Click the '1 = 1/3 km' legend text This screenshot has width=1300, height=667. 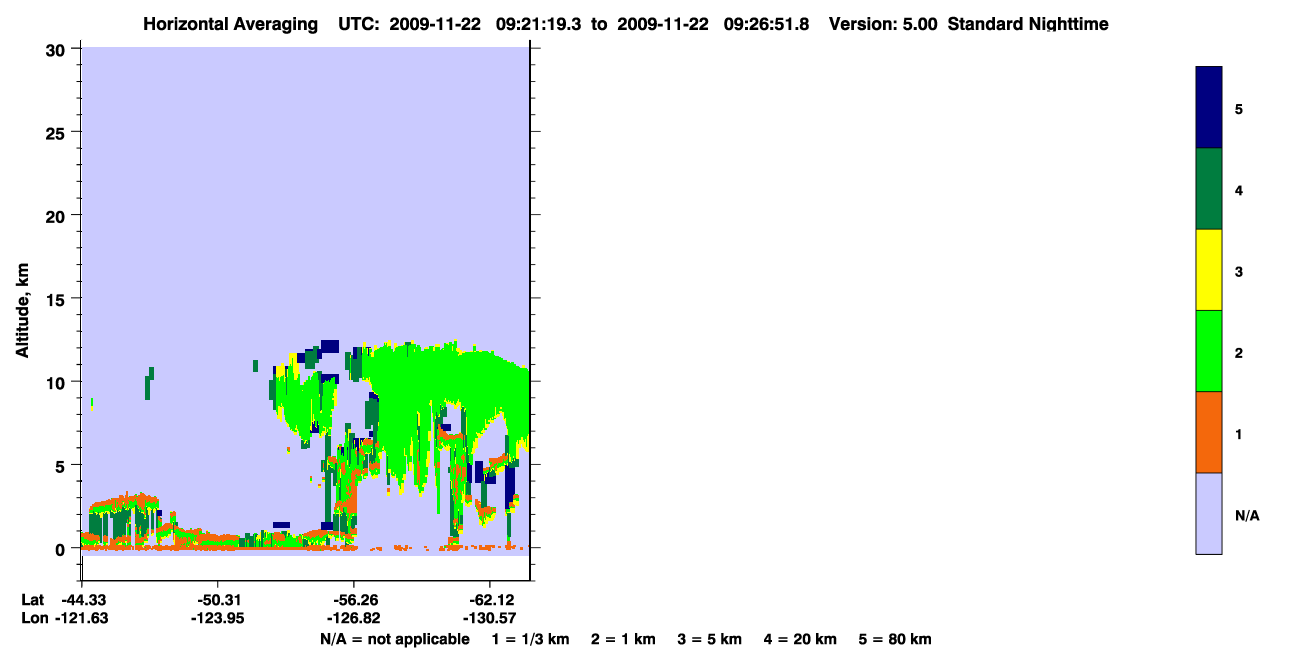click(x=531, y=639)
